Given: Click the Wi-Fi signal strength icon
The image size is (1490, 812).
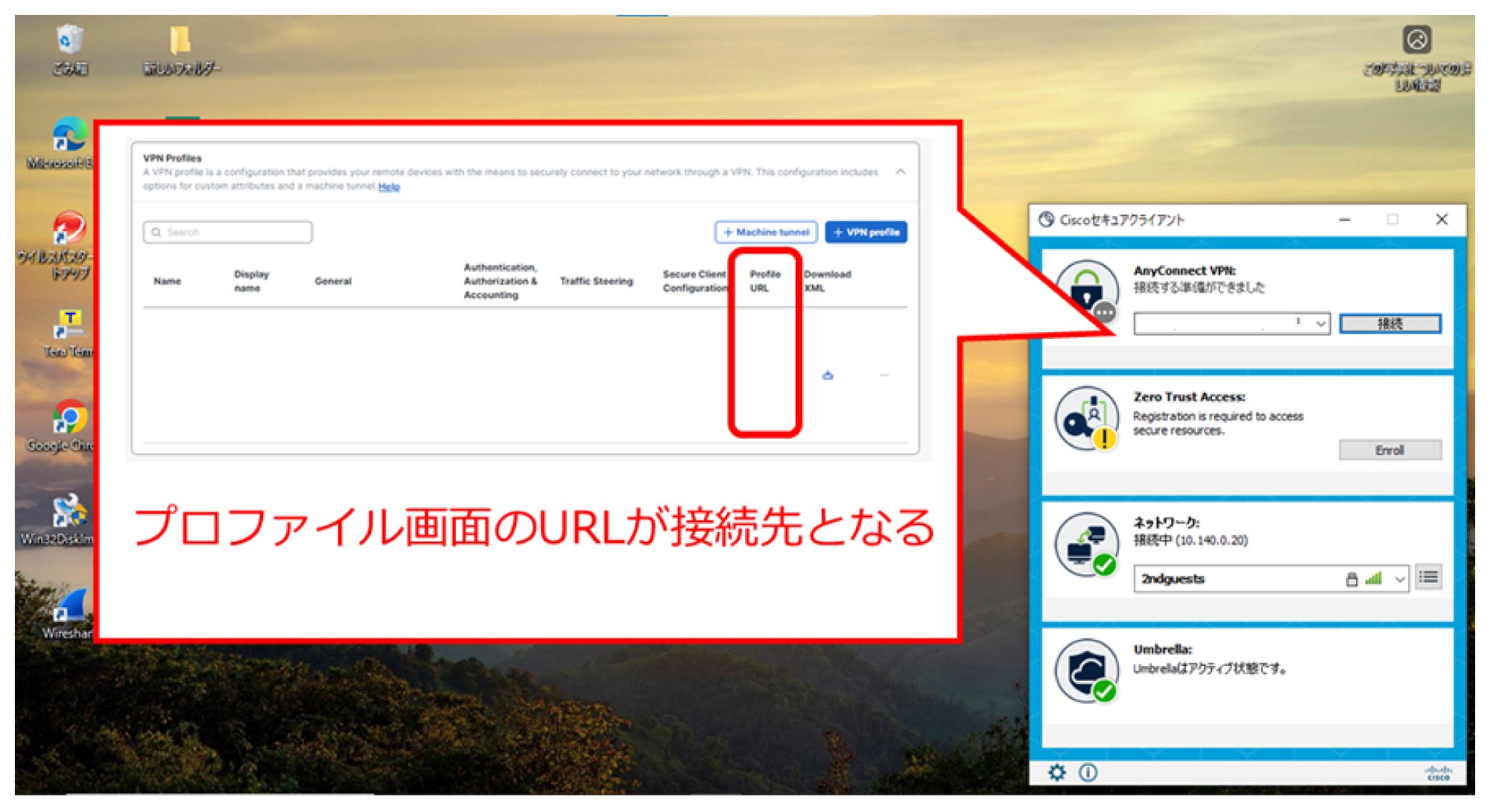Looking at the screenshot, I should pyautogui.click(x=1374, y=578).
